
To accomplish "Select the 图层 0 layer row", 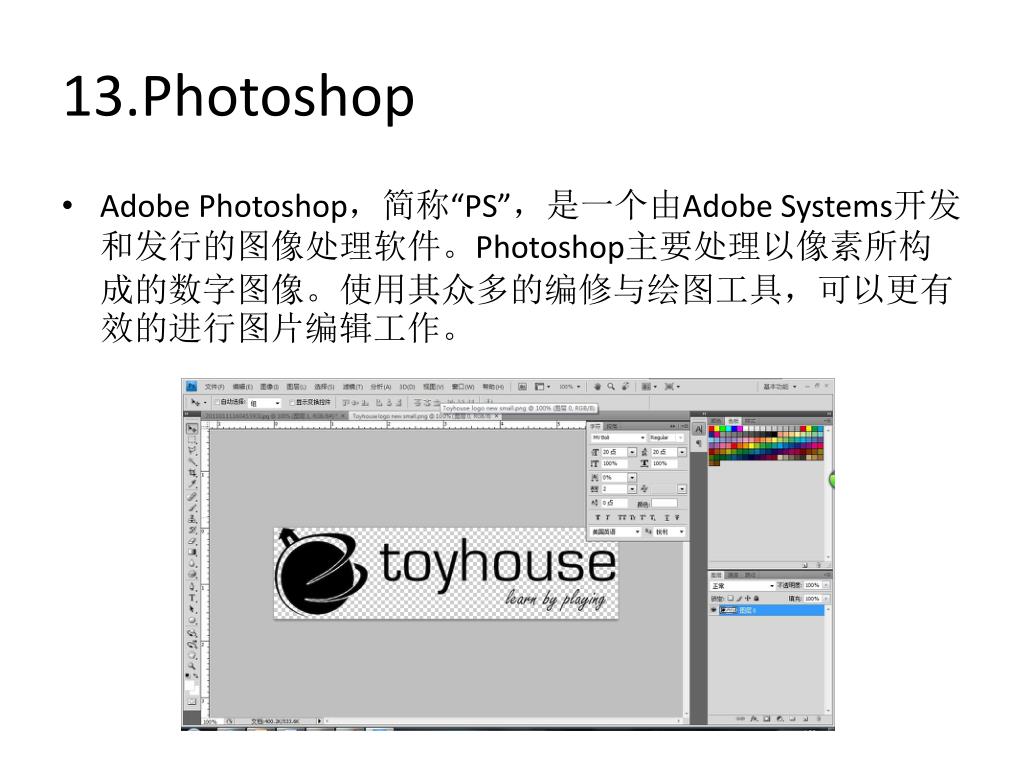I will (771, 610).
